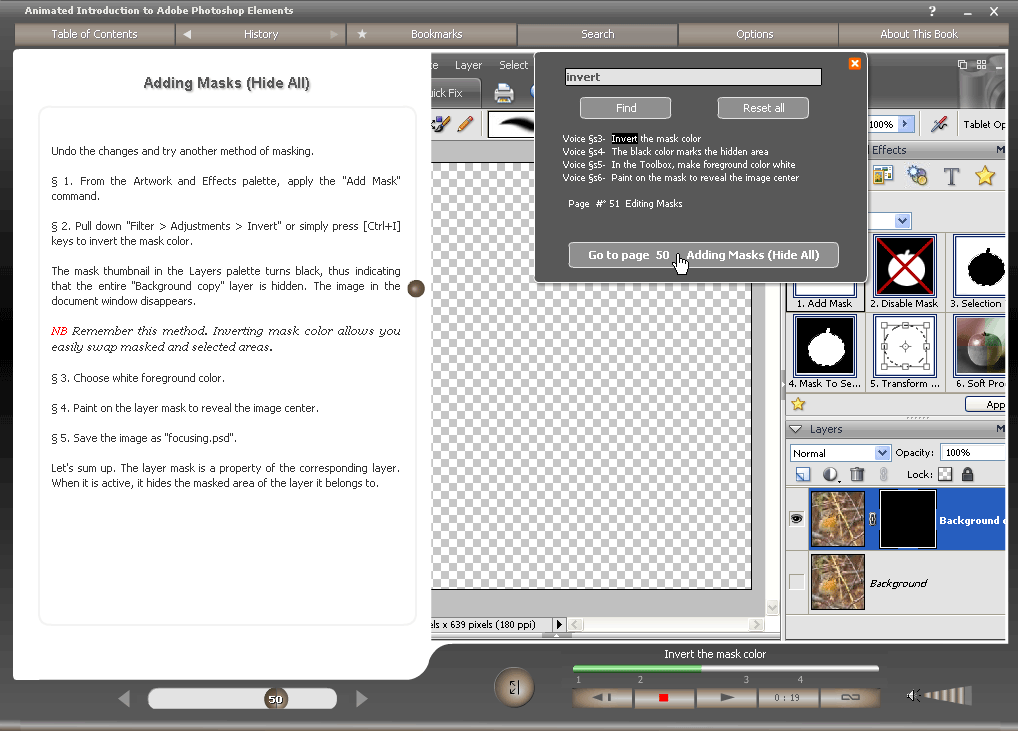Click the bookmark star icon

(362, 34)
